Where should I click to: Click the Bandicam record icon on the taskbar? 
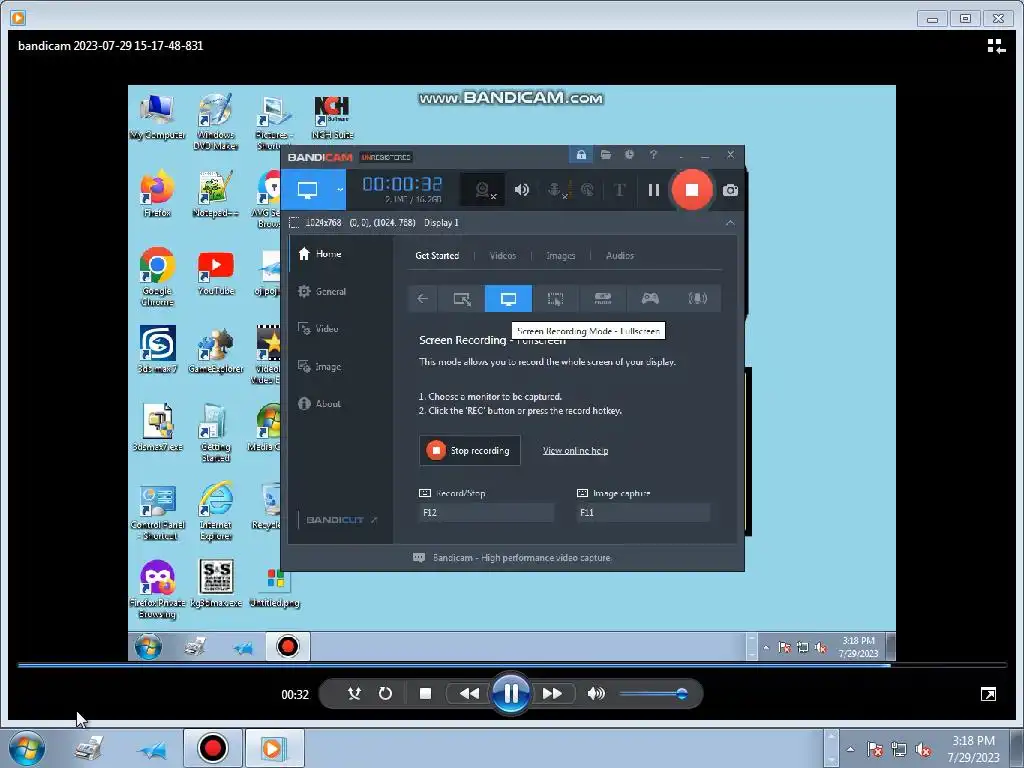point(212,748)
